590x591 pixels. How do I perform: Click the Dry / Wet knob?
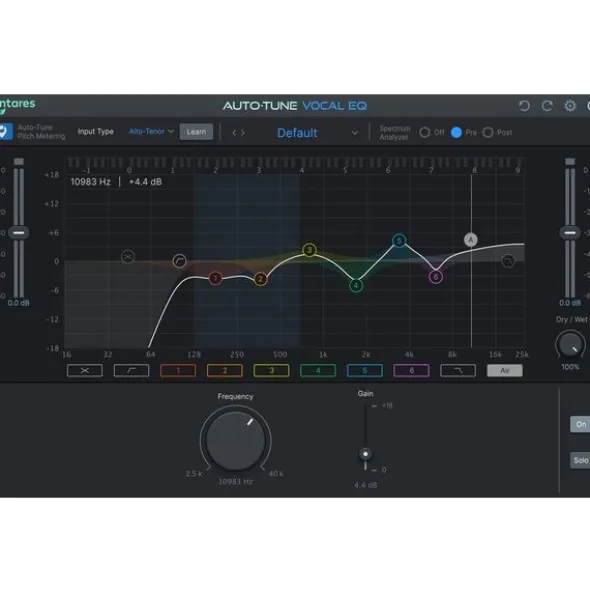(570, 344)
